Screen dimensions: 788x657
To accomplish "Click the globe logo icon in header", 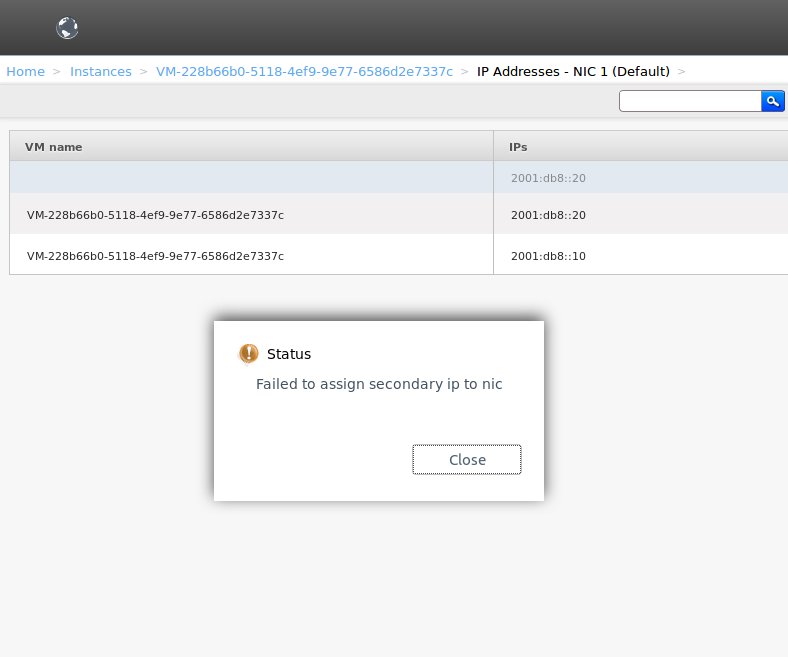I will [x=67, y=28].
